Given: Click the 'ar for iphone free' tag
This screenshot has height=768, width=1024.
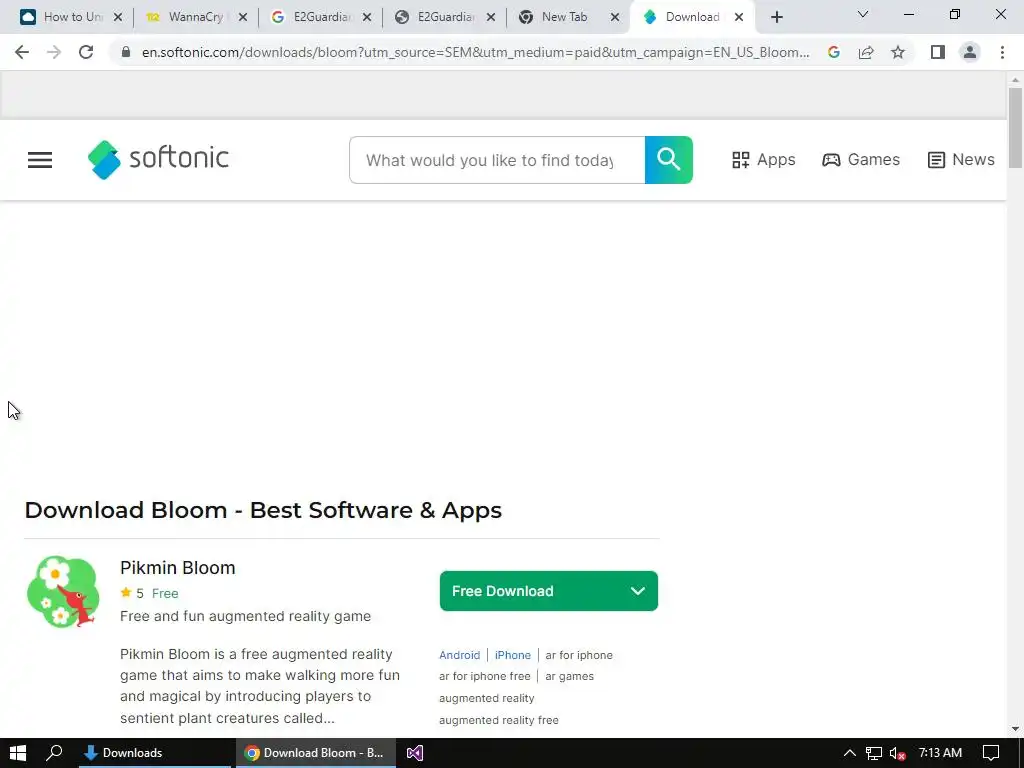Looking at the screenshot, I should click(x=485, y=677).
